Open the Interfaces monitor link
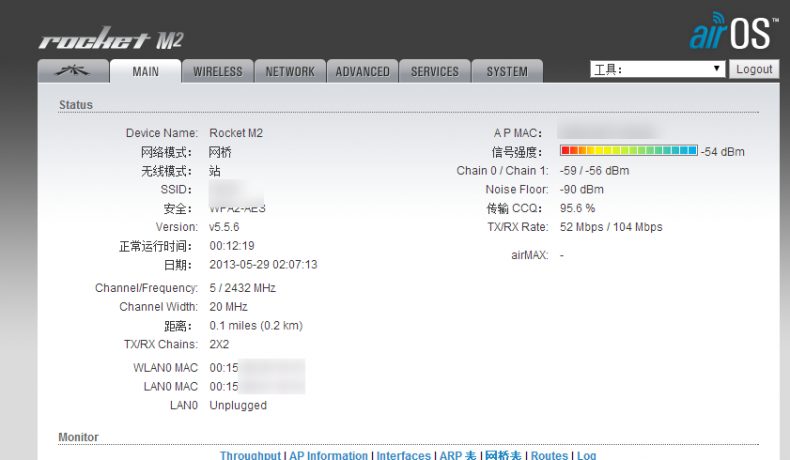 pyautogui.click(x=404, y=455)
